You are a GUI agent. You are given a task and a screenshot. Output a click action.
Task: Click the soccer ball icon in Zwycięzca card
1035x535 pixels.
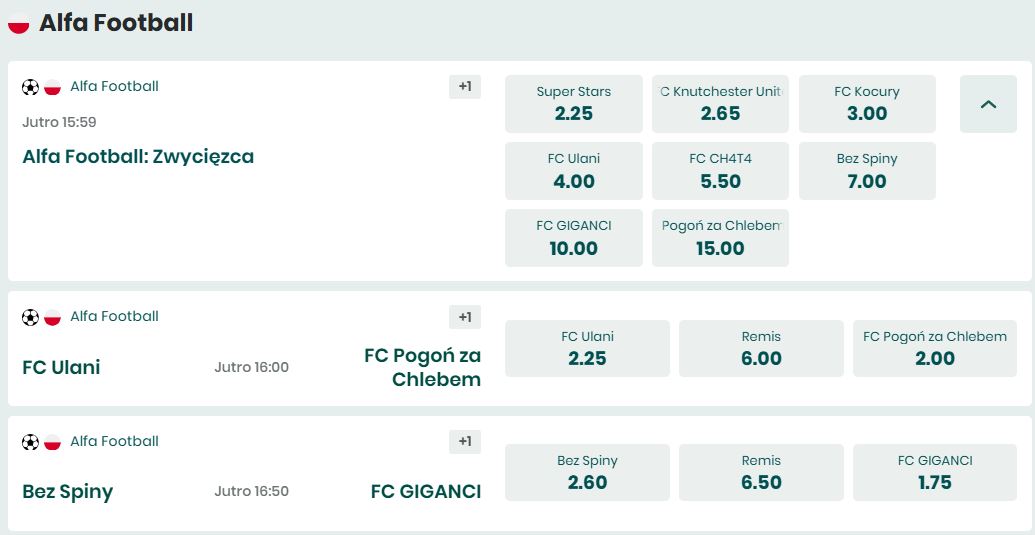(x=30, y=87)
